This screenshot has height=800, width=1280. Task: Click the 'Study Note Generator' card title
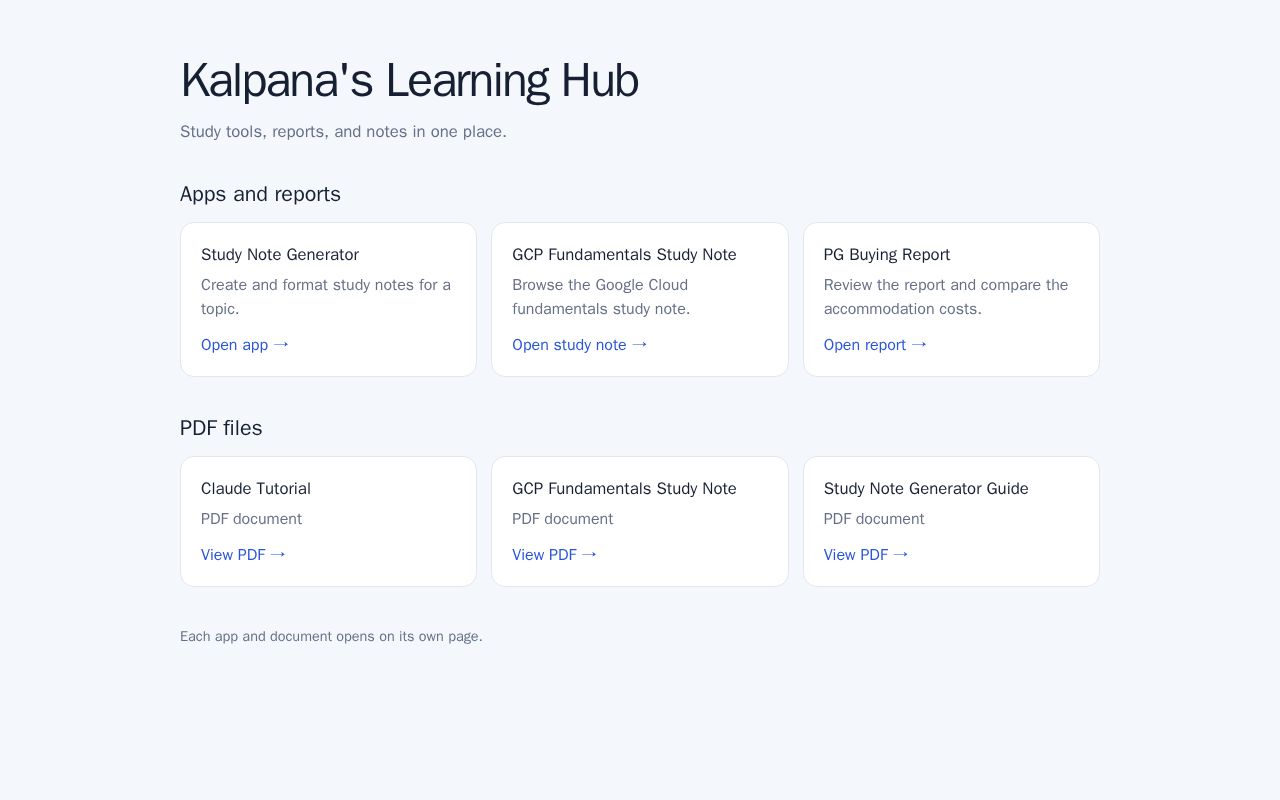(280, 255)
